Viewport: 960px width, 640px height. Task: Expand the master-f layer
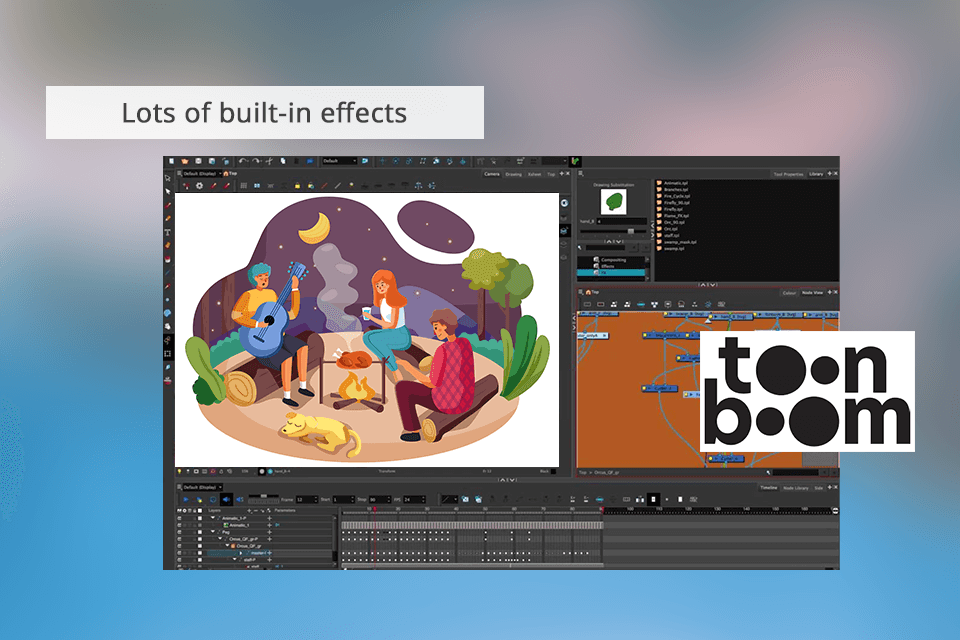(x=241, y=553)
